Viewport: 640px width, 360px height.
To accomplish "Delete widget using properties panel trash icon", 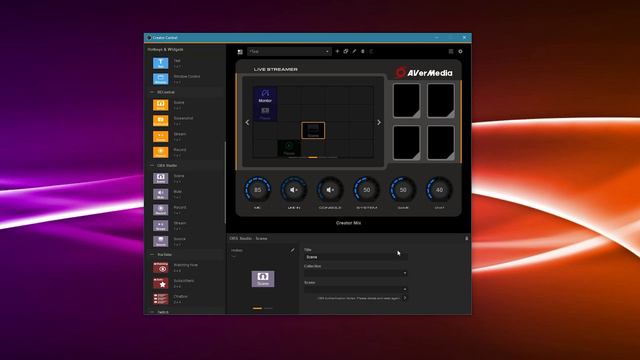I will [x=467, y=238].
